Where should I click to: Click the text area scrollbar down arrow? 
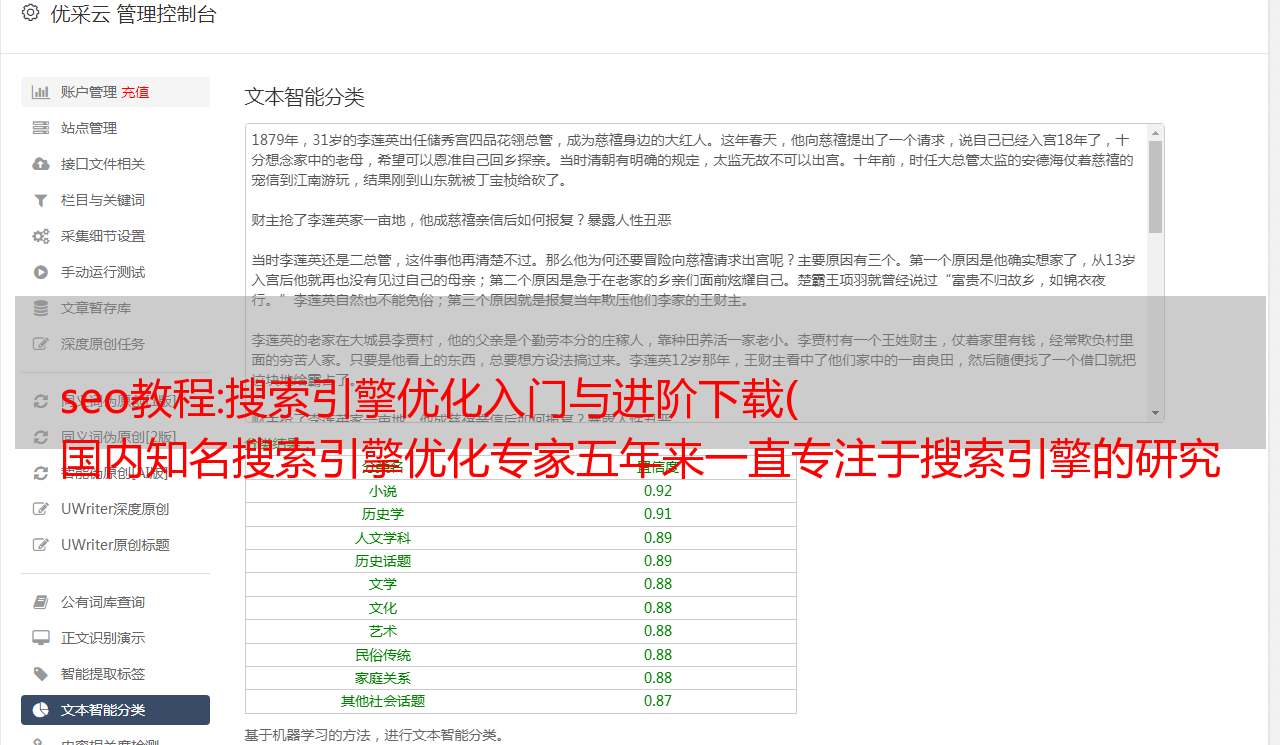tap(1155, 413)
